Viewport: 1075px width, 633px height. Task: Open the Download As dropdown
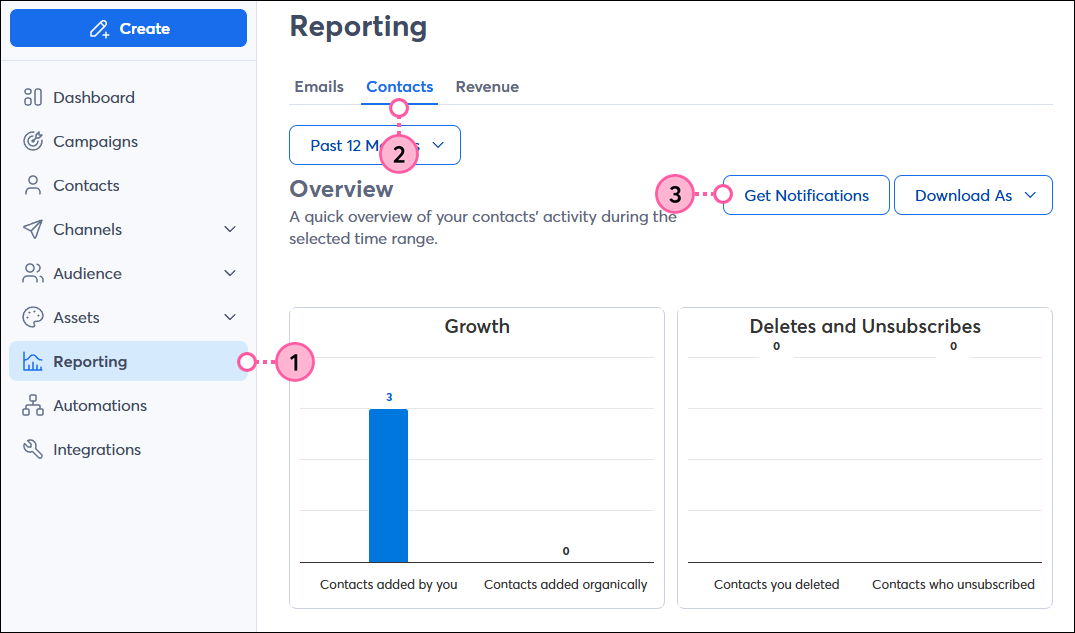coord(973,195)
